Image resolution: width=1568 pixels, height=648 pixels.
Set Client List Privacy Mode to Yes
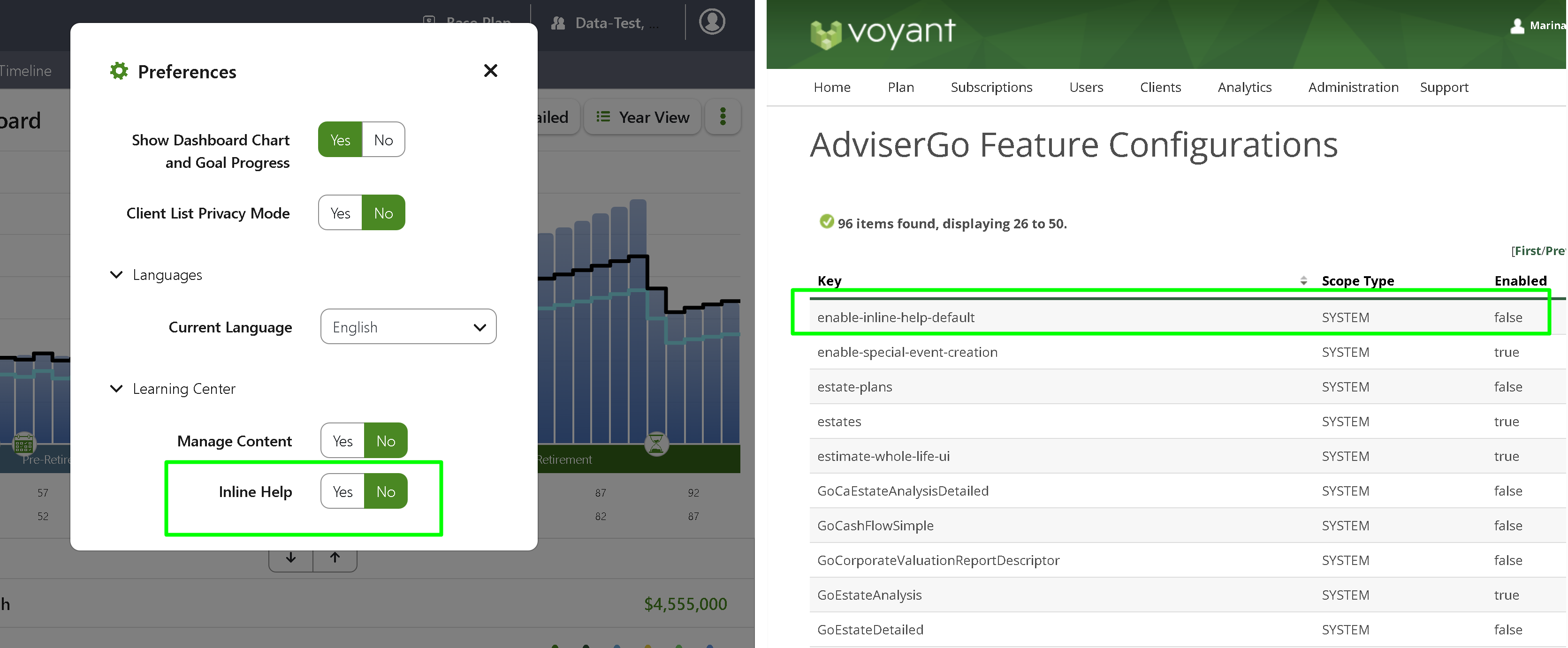coord(340,213)
